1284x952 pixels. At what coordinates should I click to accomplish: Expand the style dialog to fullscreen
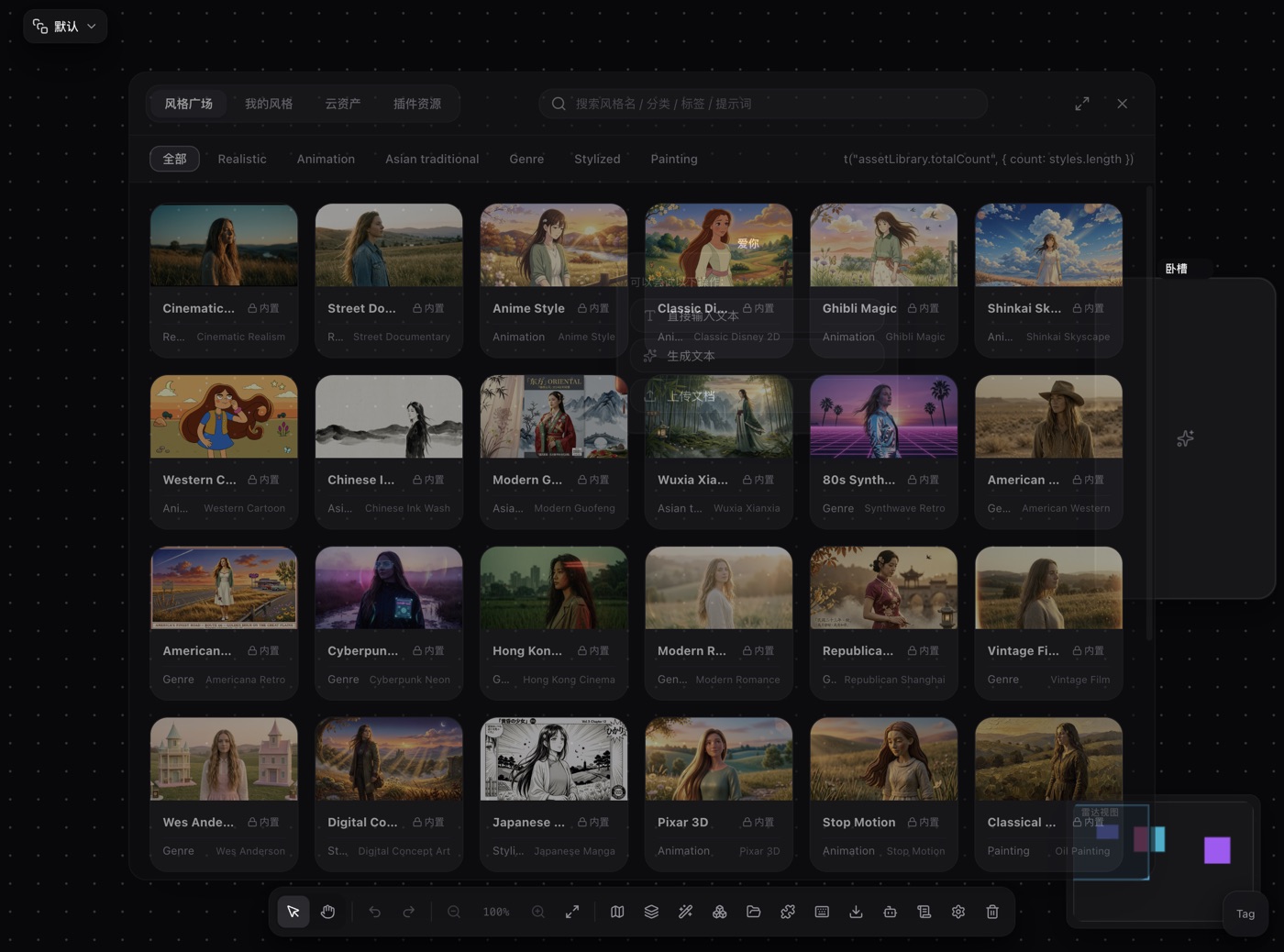(1082, 104)
